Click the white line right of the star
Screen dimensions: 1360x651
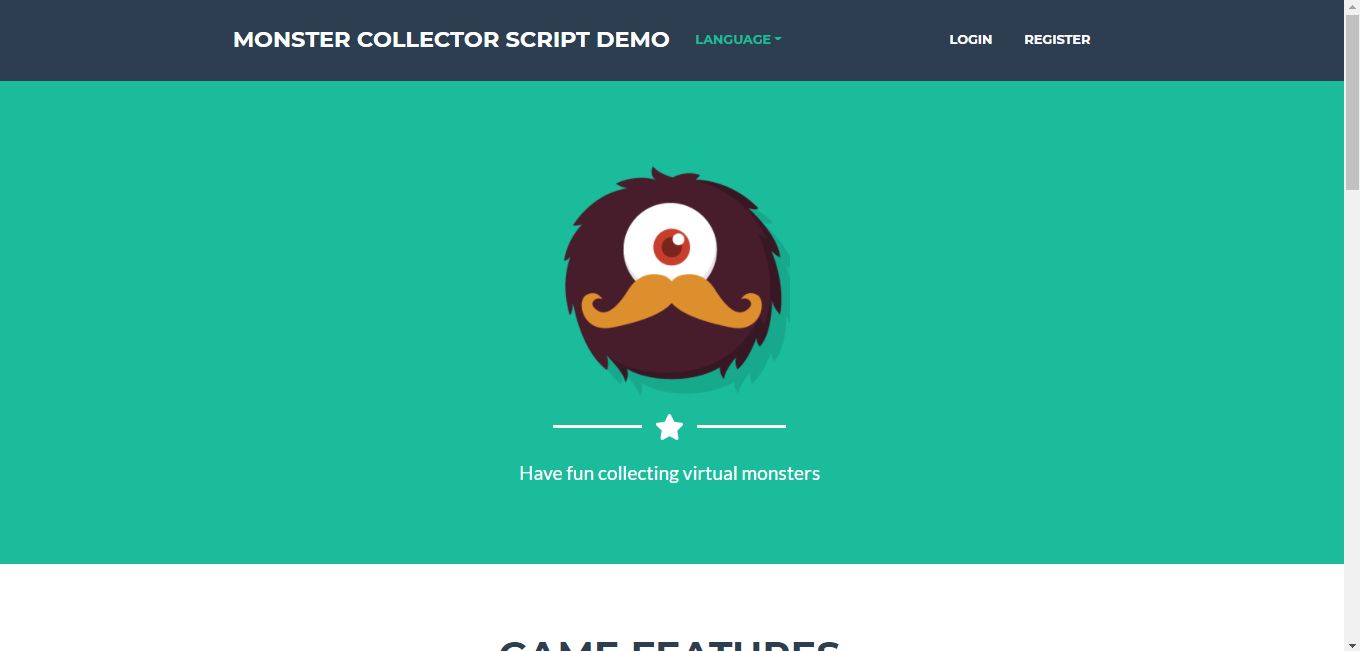pyautogui.click(x=741, y=426)
